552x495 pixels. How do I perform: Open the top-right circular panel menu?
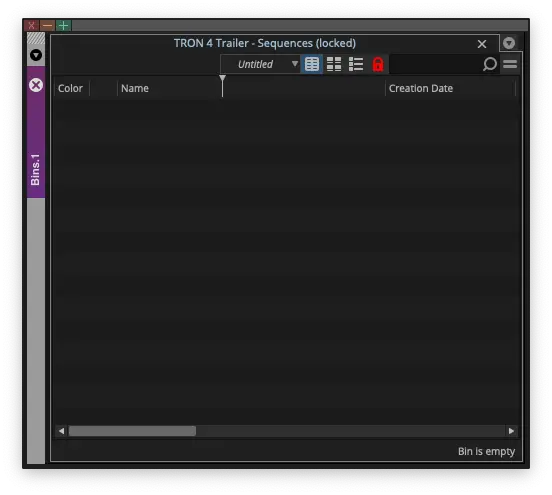click(x=509, y=43)
